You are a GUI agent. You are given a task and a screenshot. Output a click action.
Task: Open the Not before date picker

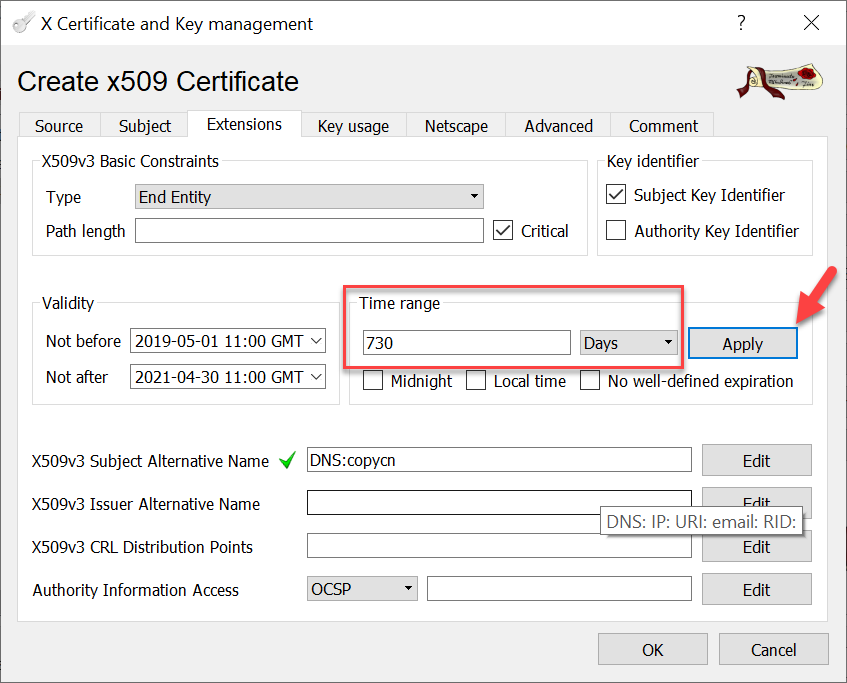(x=228, y=341)
